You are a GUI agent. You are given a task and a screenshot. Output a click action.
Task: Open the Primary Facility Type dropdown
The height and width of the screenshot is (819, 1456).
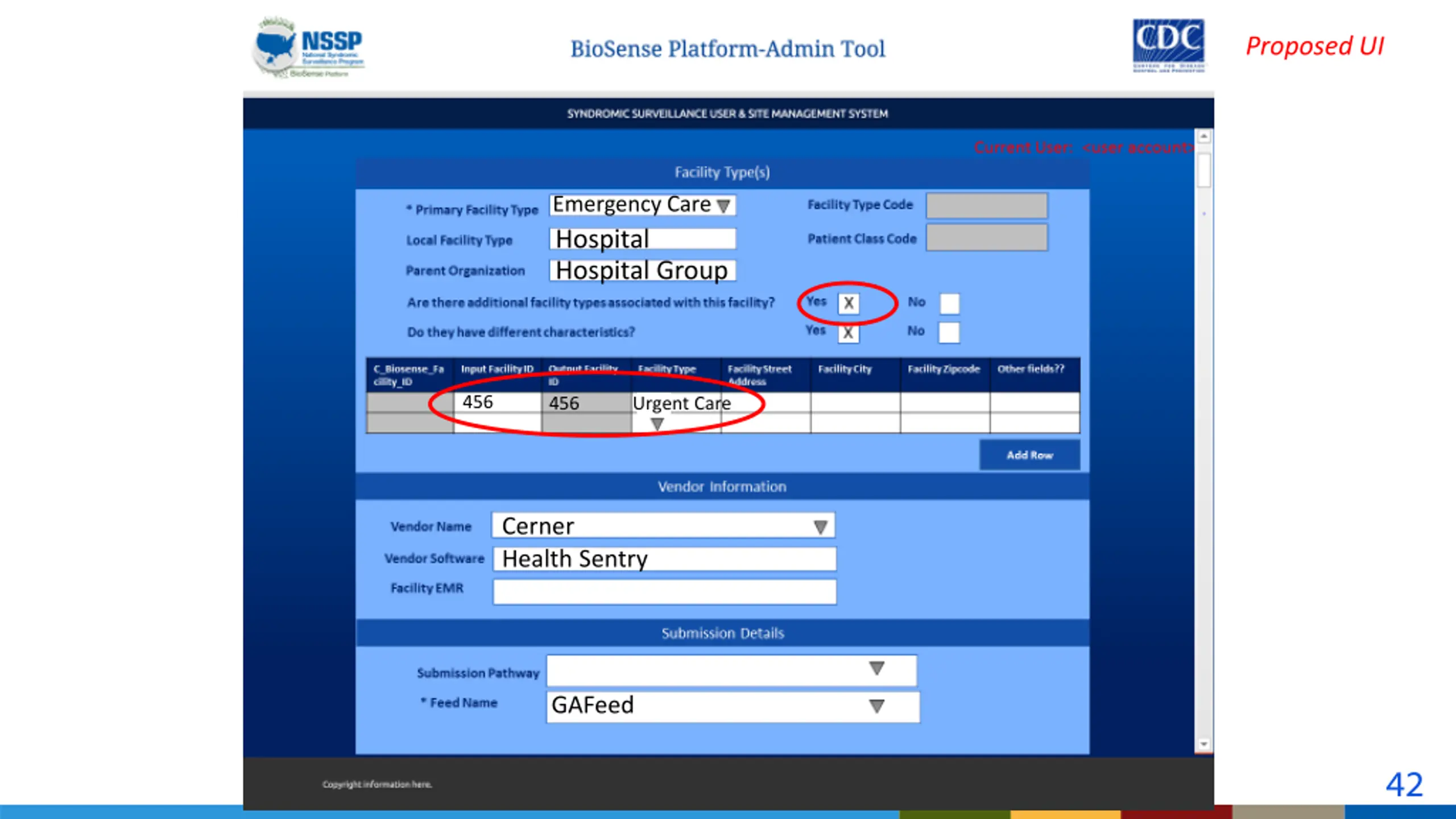pos(723,206)
